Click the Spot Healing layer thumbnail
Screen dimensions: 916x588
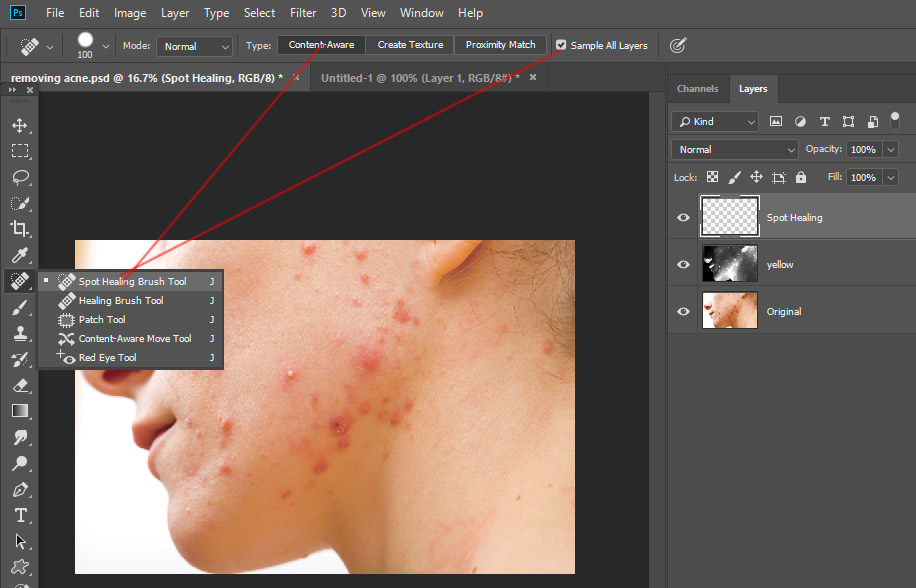pyautogui.click(x=729, y=216)
